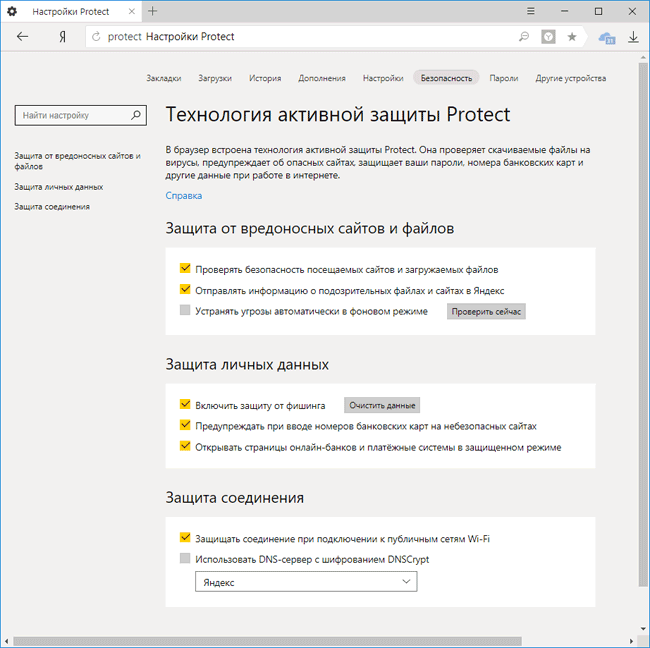Open the Protect shield icon in the address bar

click(x=548, y=36)
